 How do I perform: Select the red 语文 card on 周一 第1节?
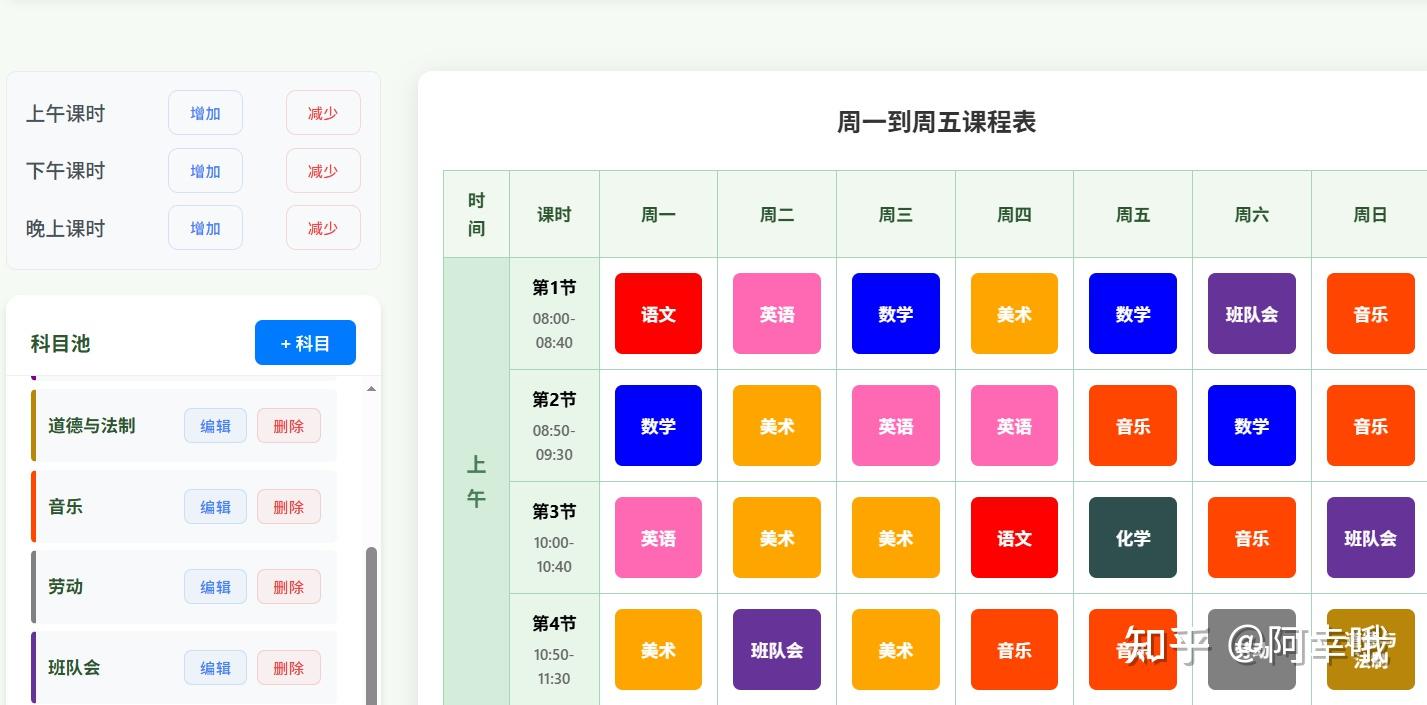coord(658,314)
